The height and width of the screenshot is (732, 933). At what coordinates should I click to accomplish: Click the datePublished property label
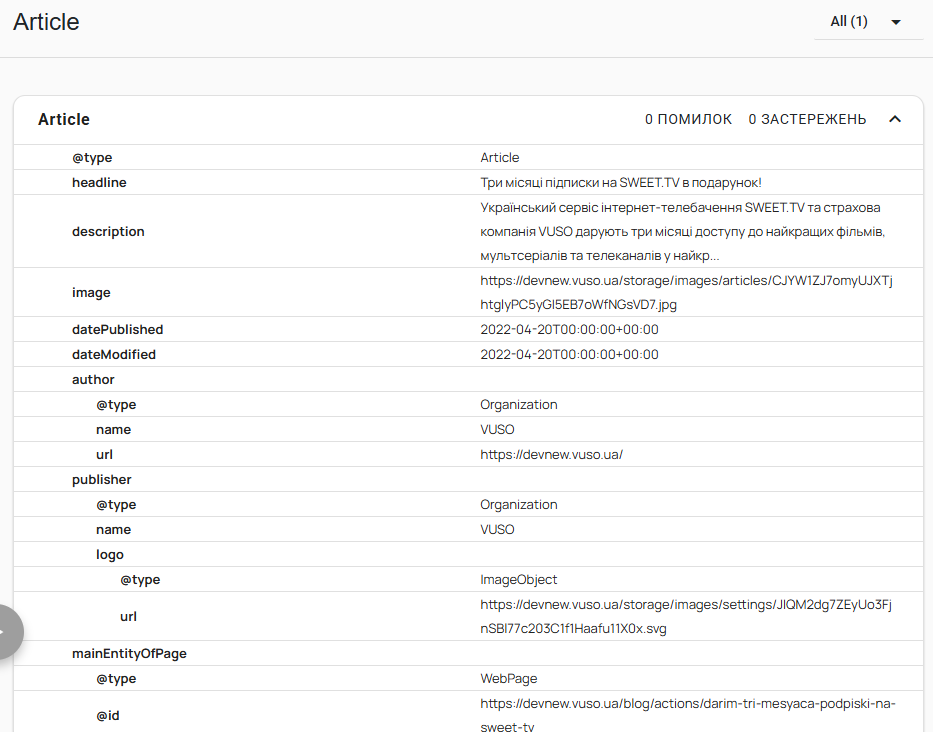(117, 329)
